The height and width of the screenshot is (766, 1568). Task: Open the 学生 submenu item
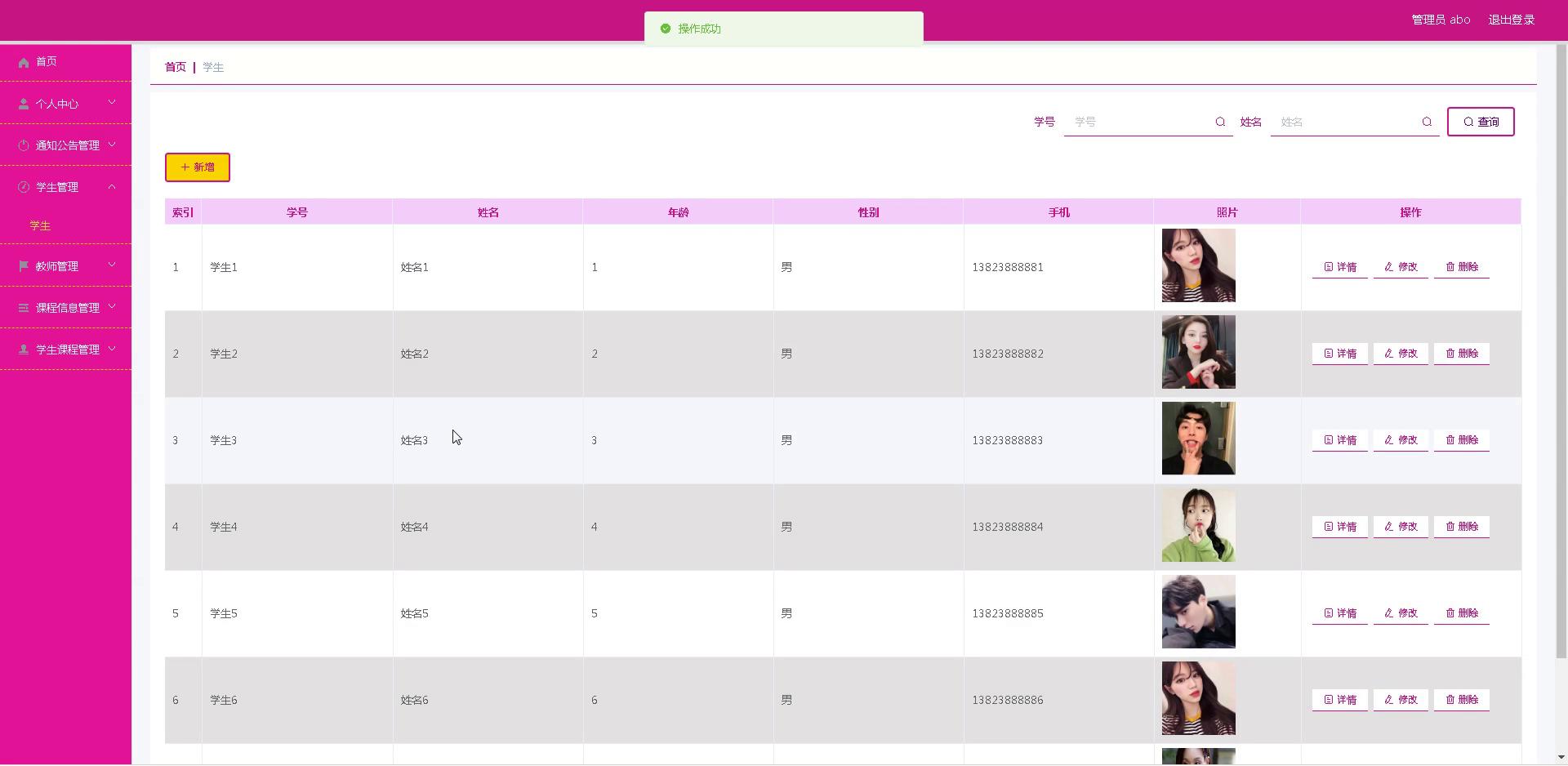click(x=40, y=225)
